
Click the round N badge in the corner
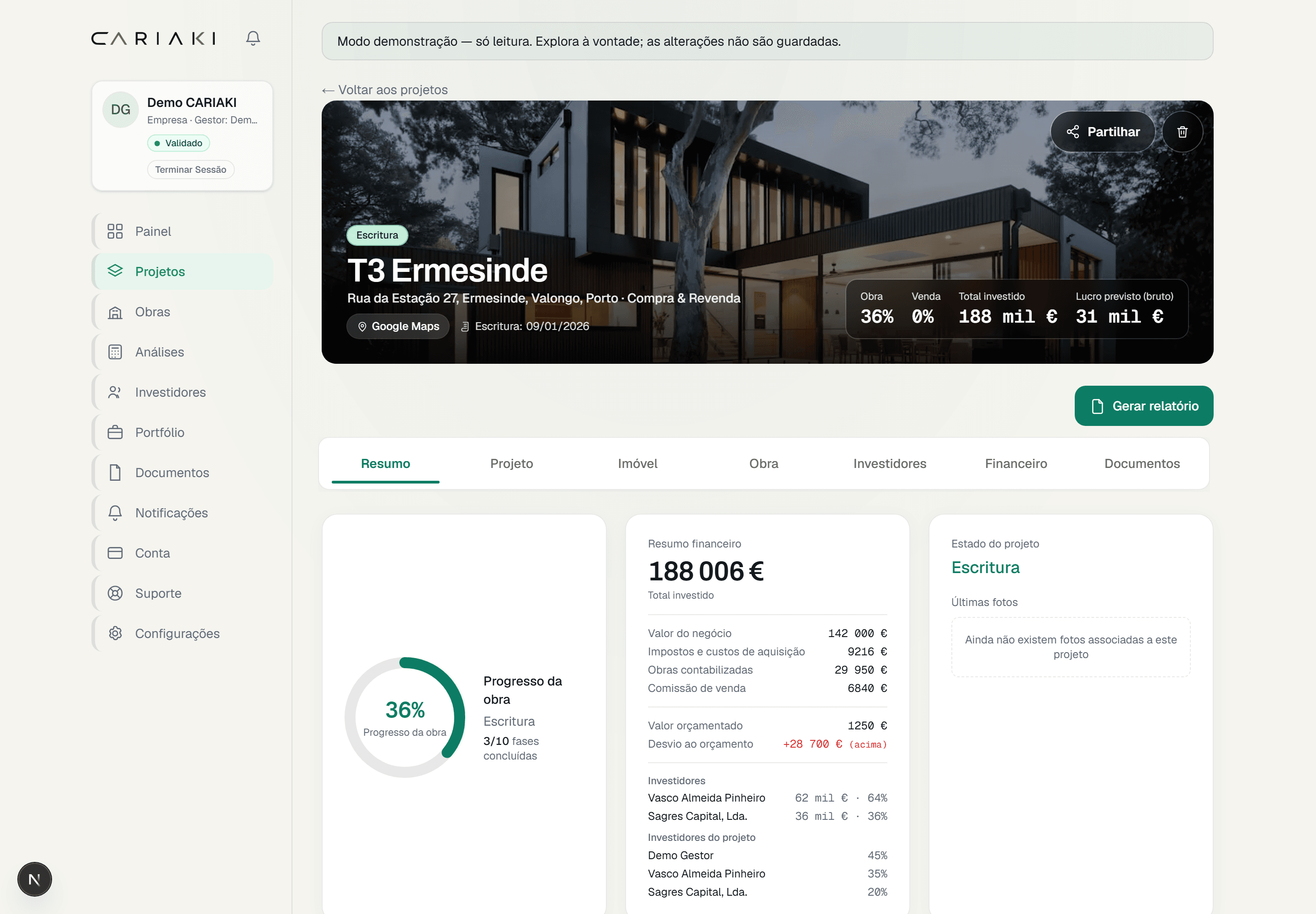pyautogui.click(x=34, y=879)
